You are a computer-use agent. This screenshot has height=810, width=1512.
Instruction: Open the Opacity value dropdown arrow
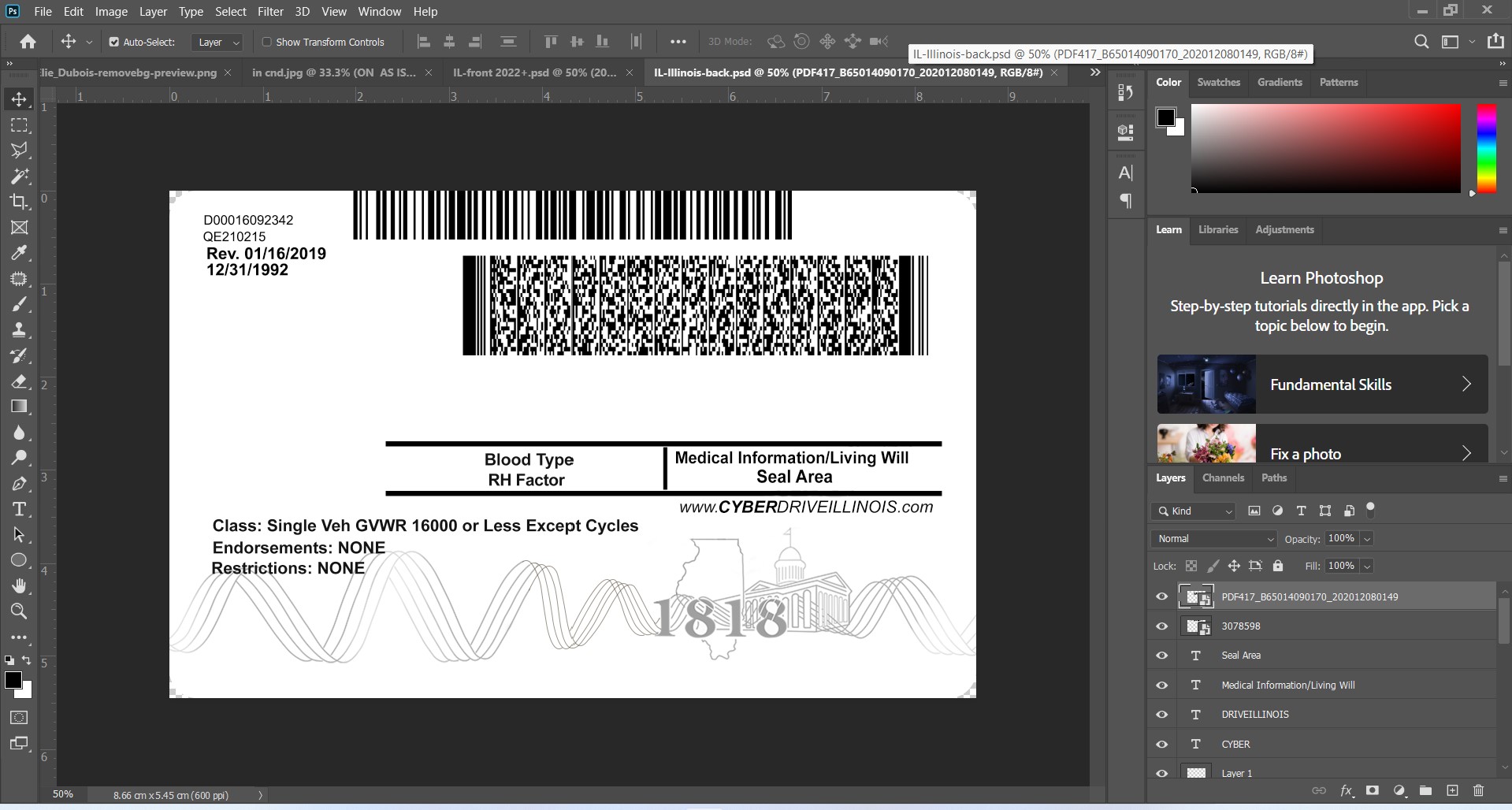pyautogui.click(x=1367, y=539)
